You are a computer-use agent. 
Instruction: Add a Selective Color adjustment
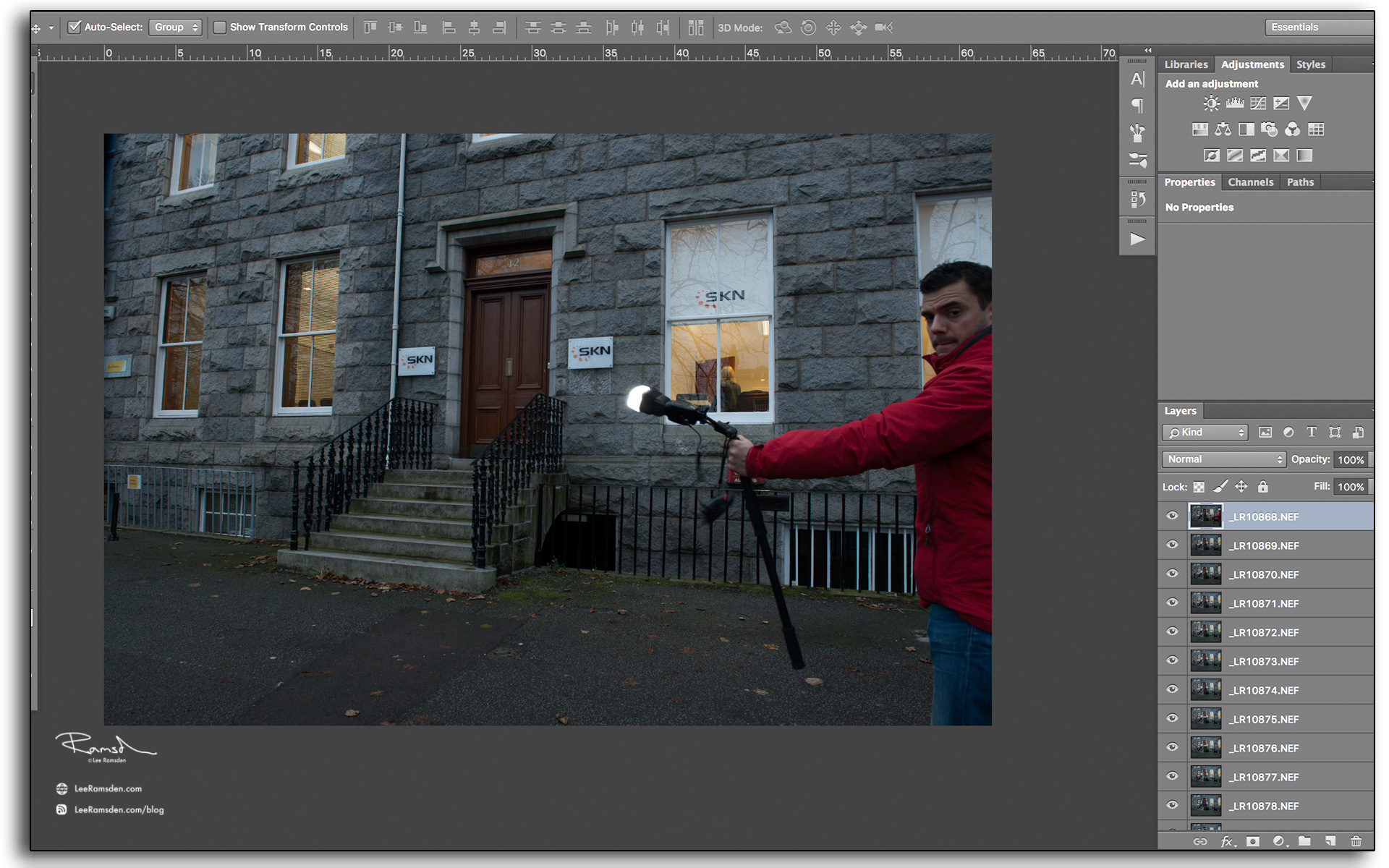[x=1281, y=156]
